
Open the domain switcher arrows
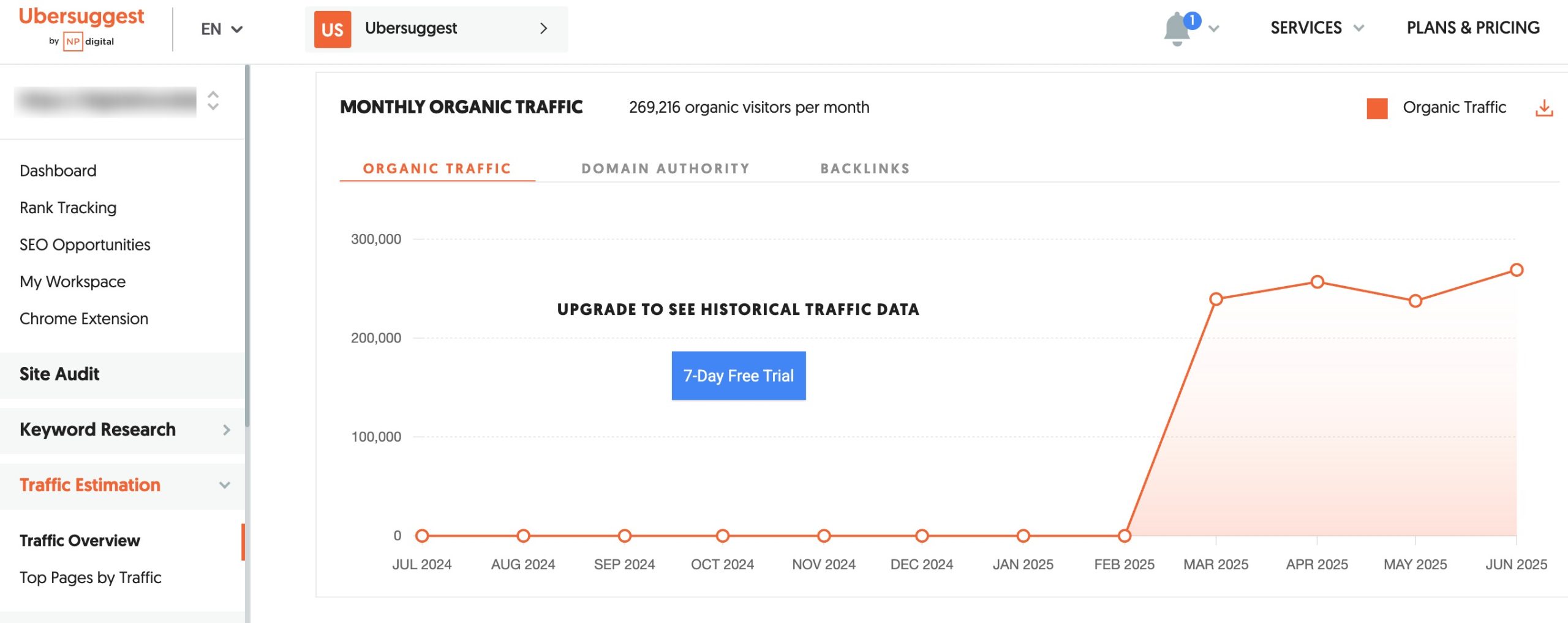[x=213, y=100]
